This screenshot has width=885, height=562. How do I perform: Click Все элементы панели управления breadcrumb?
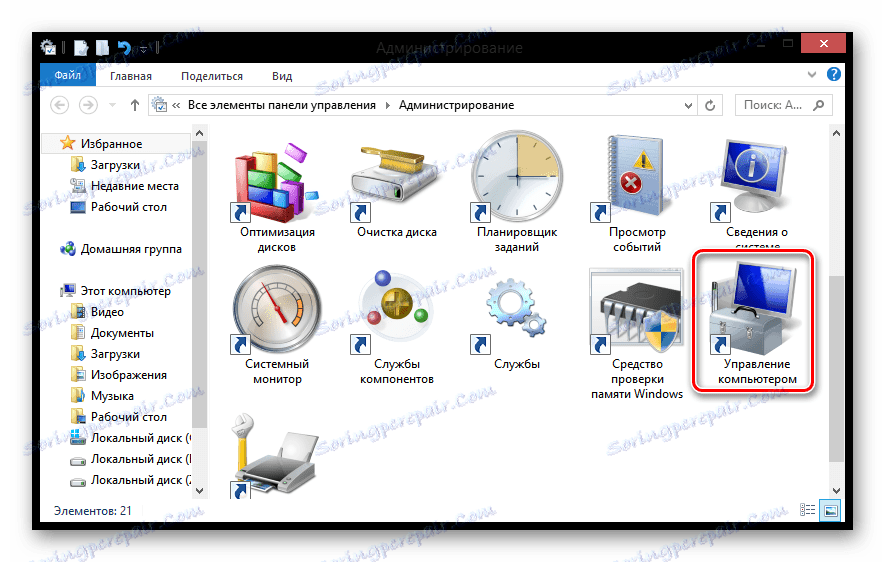[282, 105]
